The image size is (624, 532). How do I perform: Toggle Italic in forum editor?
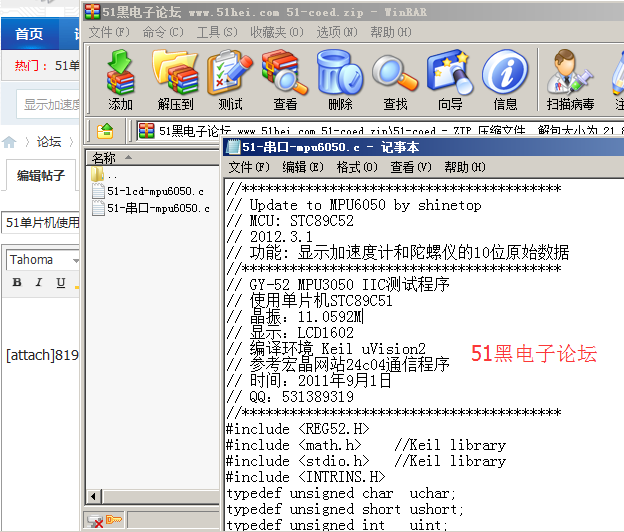pos(39,282)
